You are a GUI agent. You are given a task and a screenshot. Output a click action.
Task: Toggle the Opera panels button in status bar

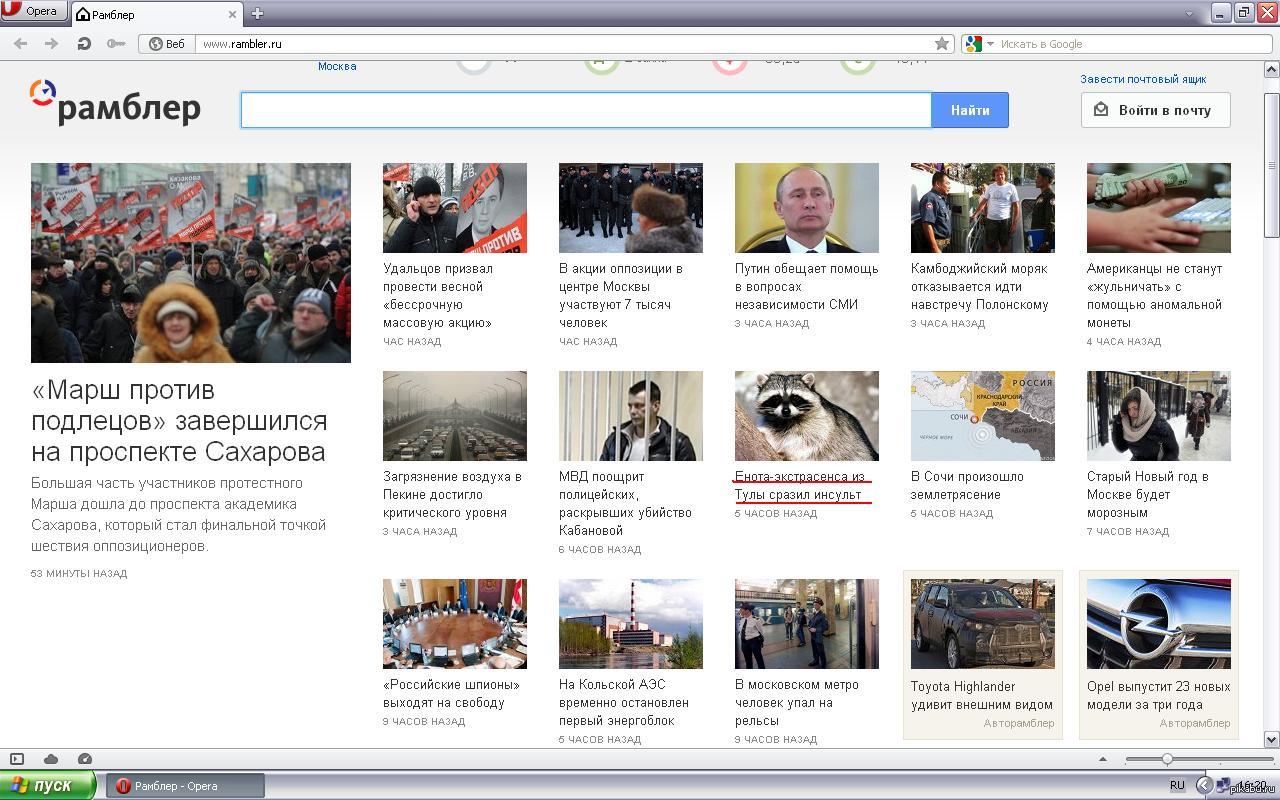(x=17, y=759)
